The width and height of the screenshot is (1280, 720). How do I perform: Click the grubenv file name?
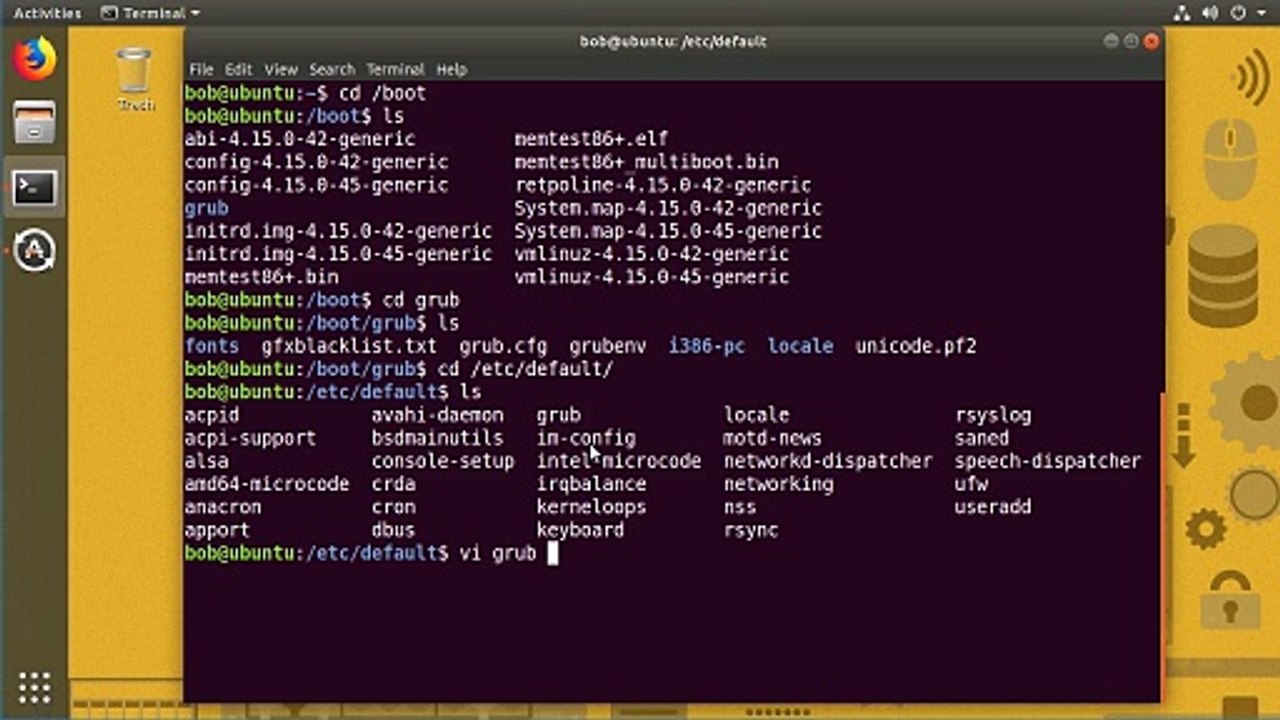coord(608,346)
